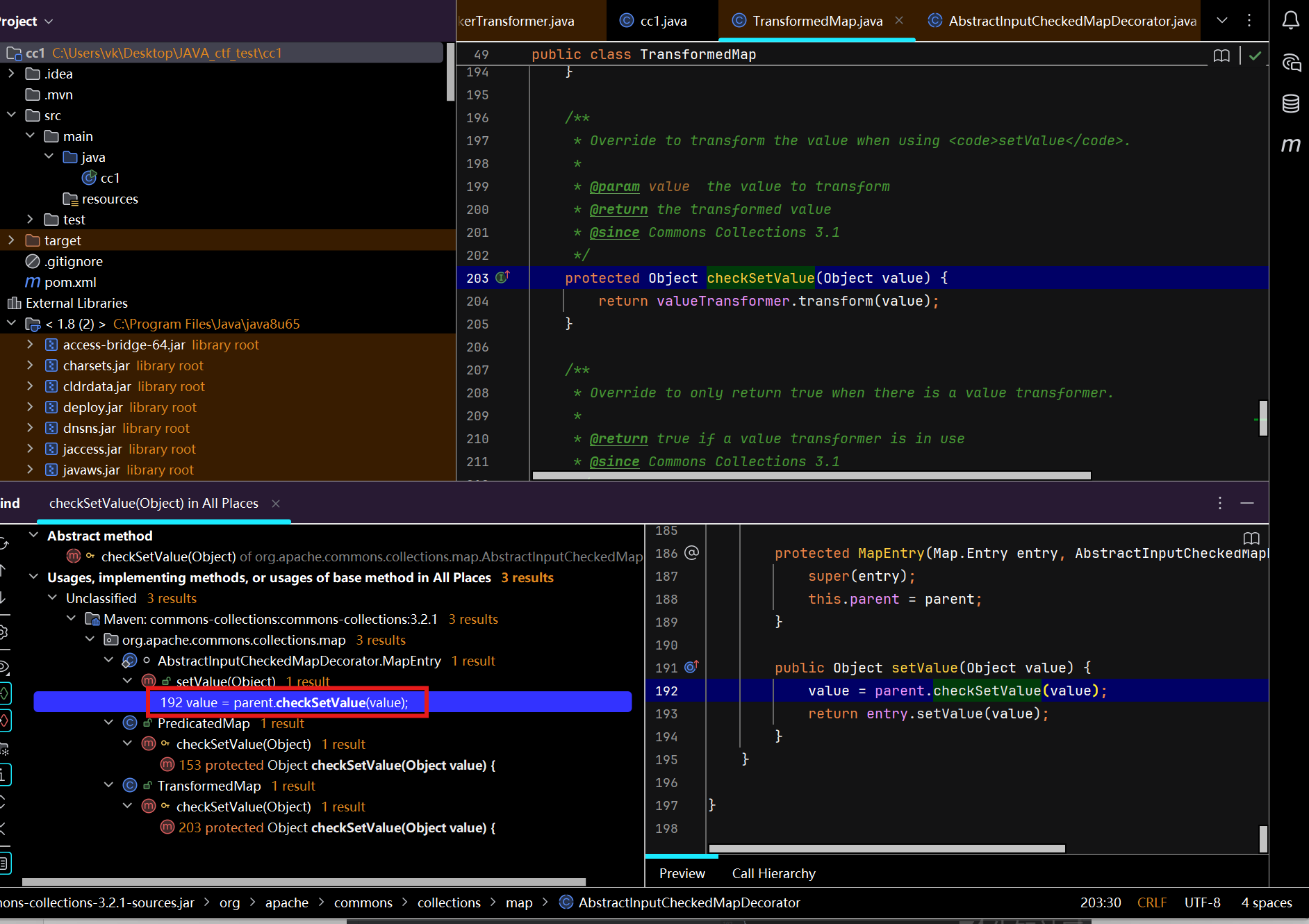
Task: Click the editor horizontal scrollbar
Action: [x=811, y=476]
